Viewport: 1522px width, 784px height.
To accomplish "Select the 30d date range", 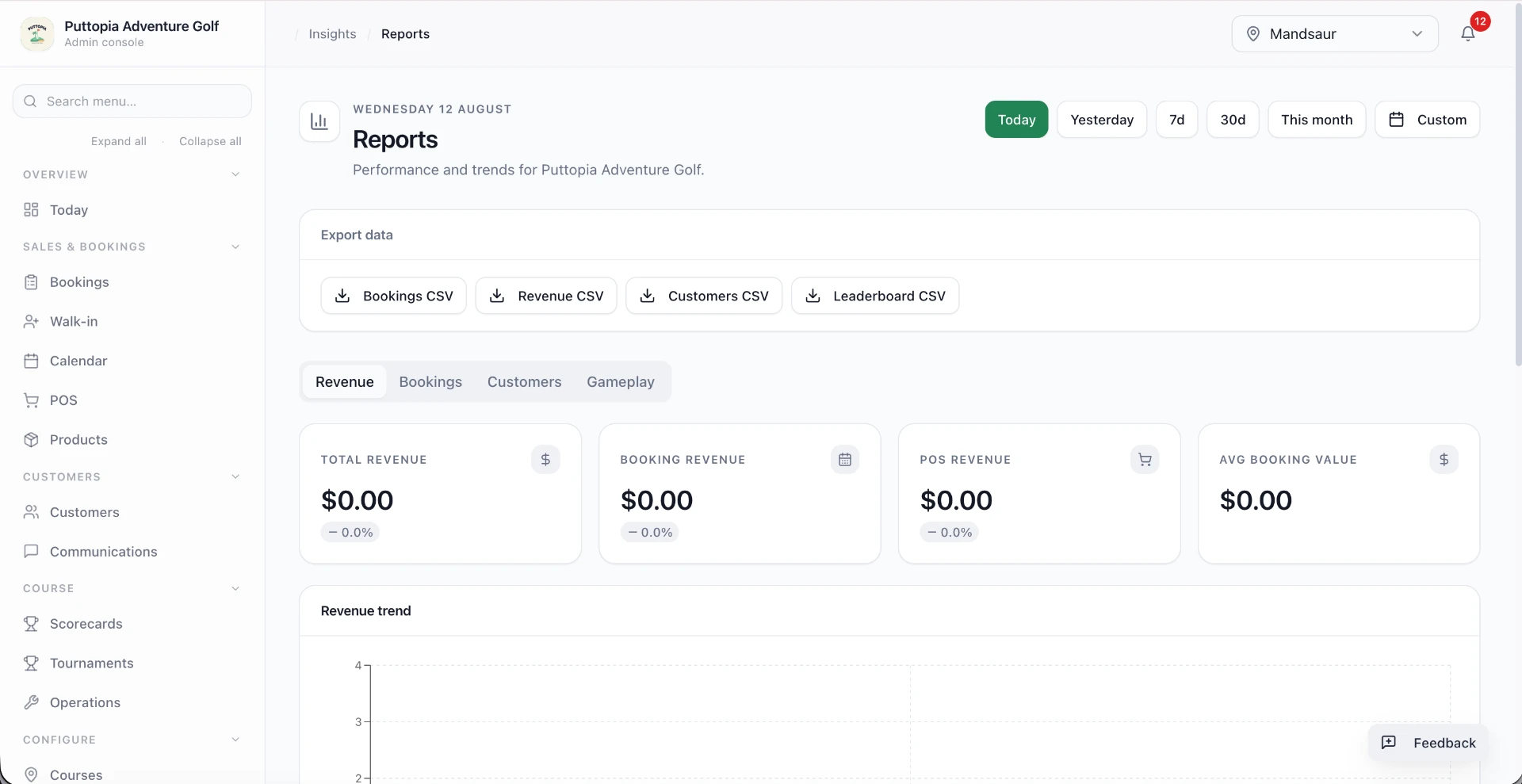I will pyautogui.click(x=1233, y=120).
